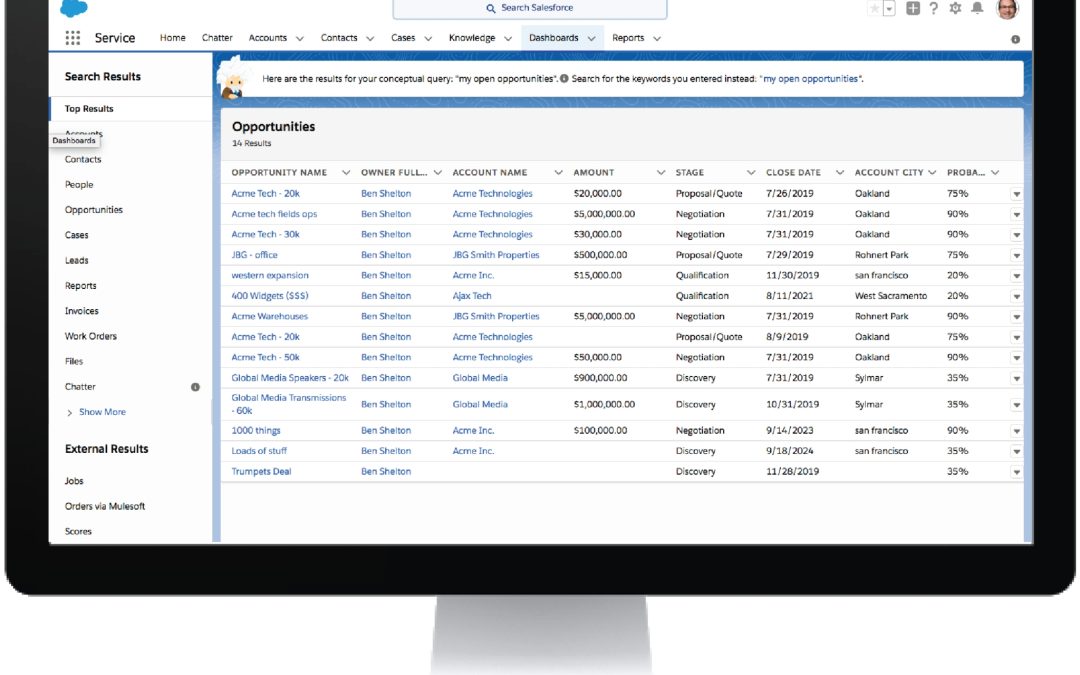Open the notifications bell

tap(977, 8)
